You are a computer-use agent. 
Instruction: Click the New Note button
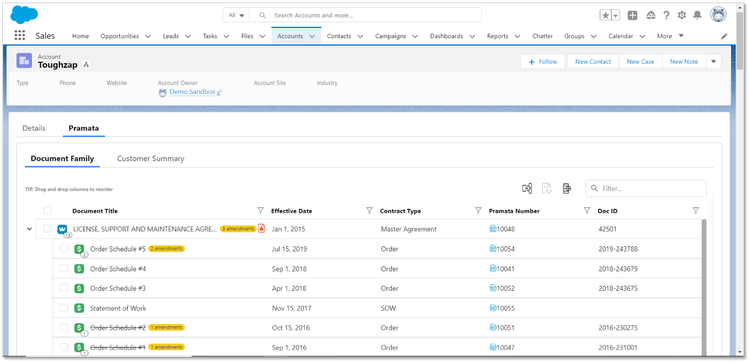click(684, 61)
